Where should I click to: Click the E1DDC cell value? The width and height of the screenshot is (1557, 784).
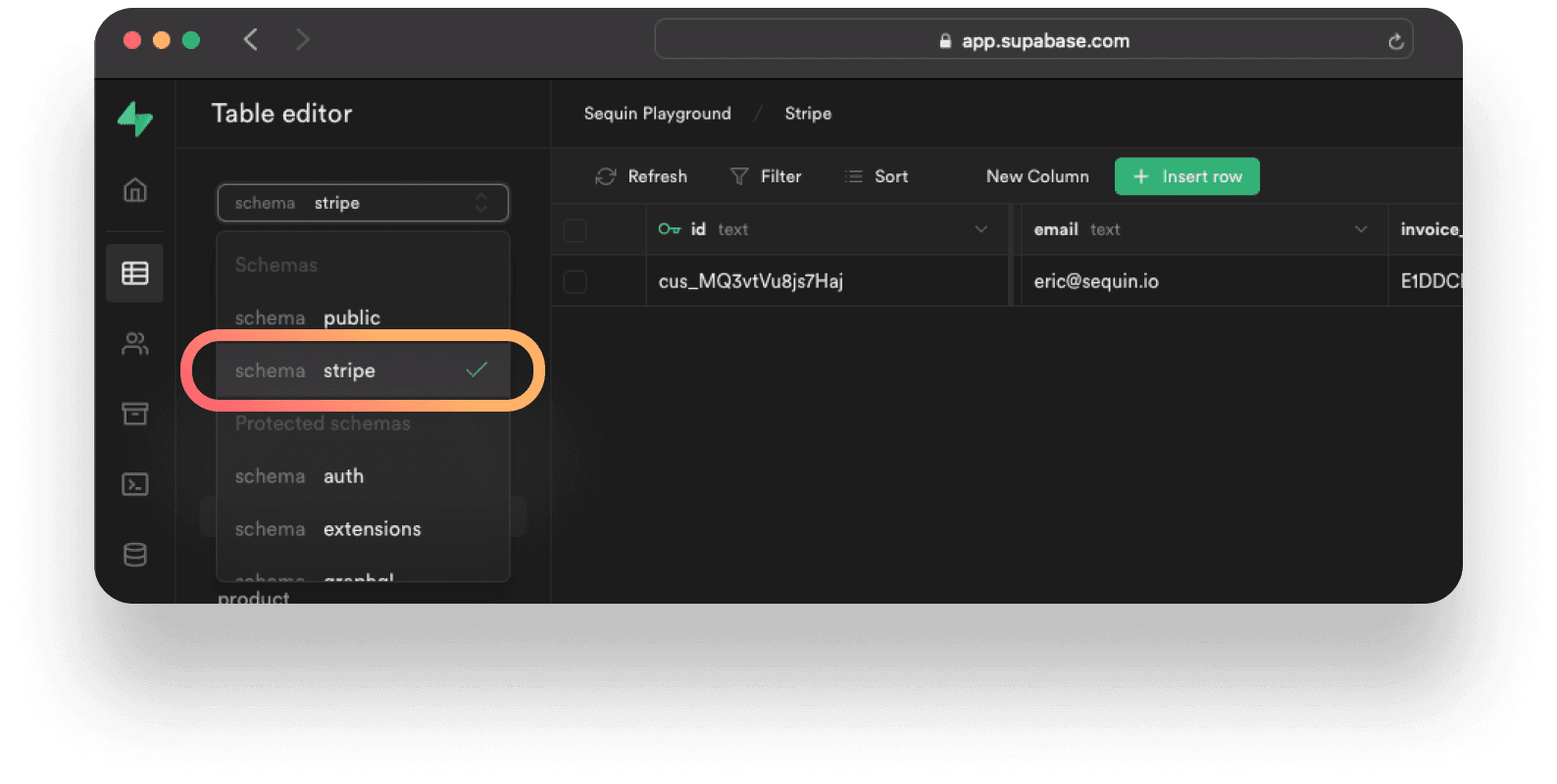click(1431, 281)
